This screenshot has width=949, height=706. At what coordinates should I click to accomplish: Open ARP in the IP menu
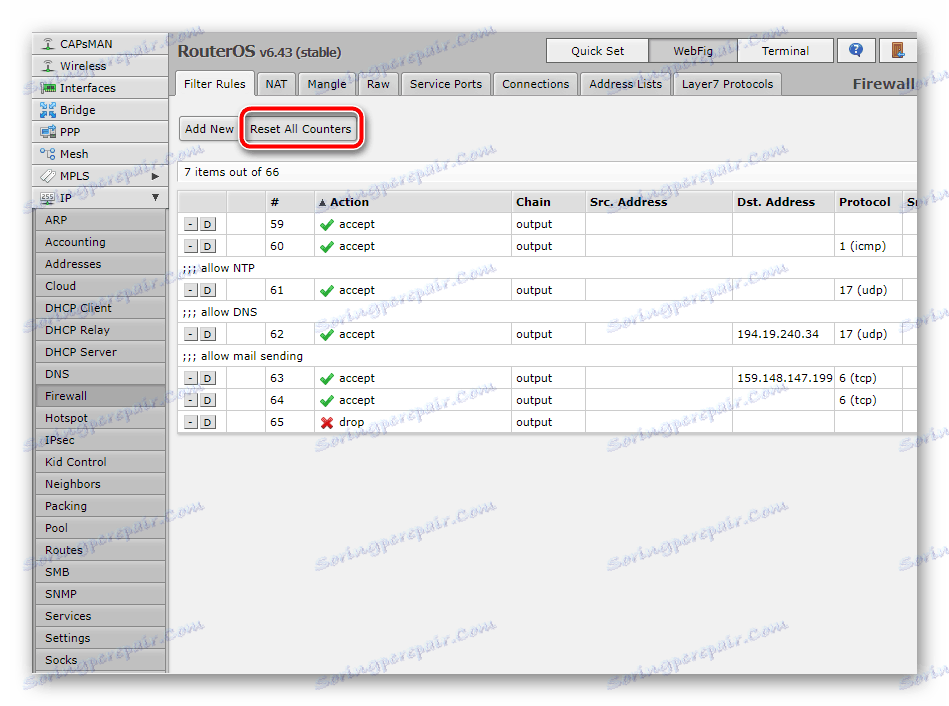point(100,220)
